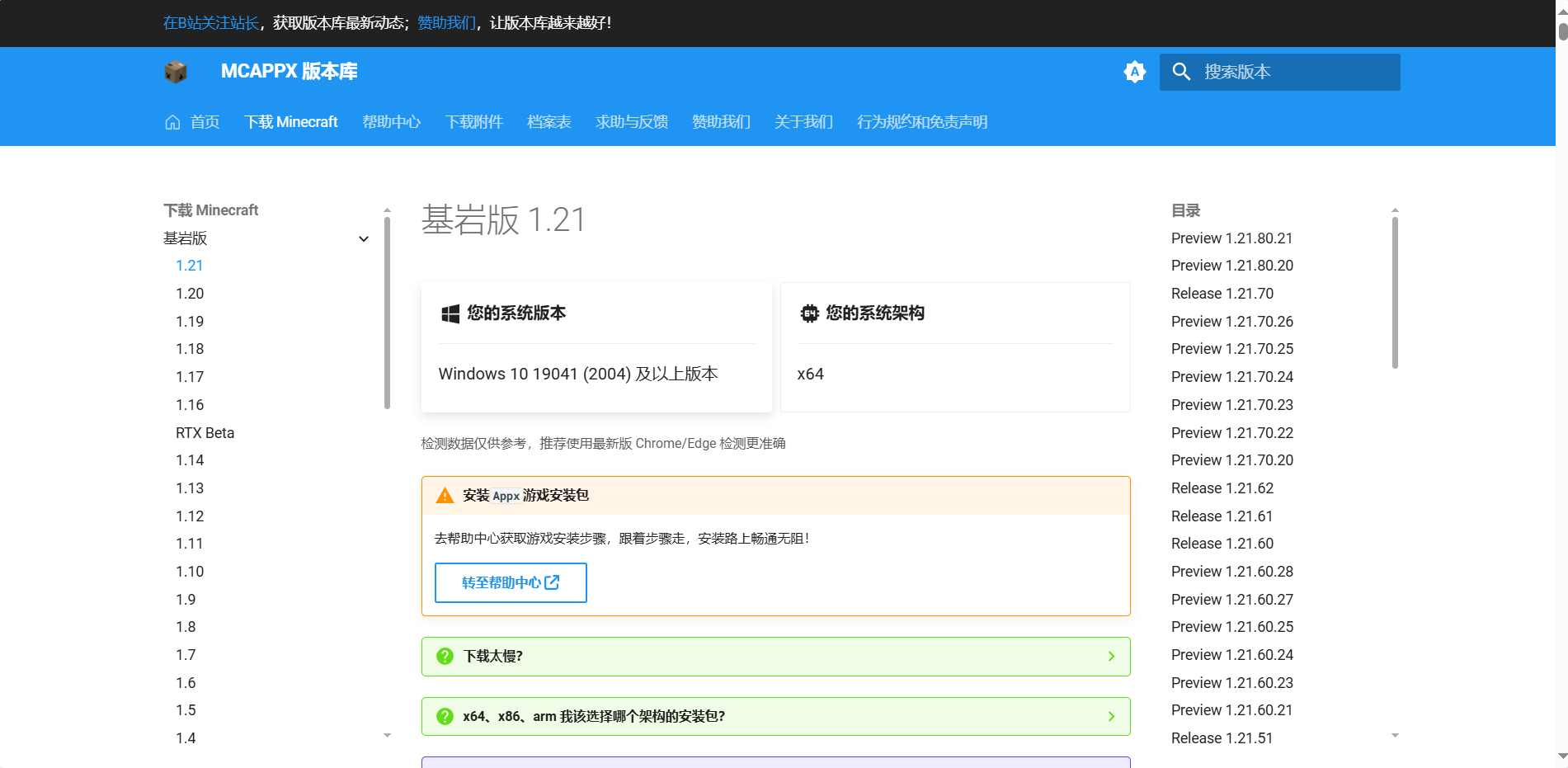Expand the 下载太慢? panel arrow
The width and height of the screenshot is (1568, 768).
click(1111, 656)
